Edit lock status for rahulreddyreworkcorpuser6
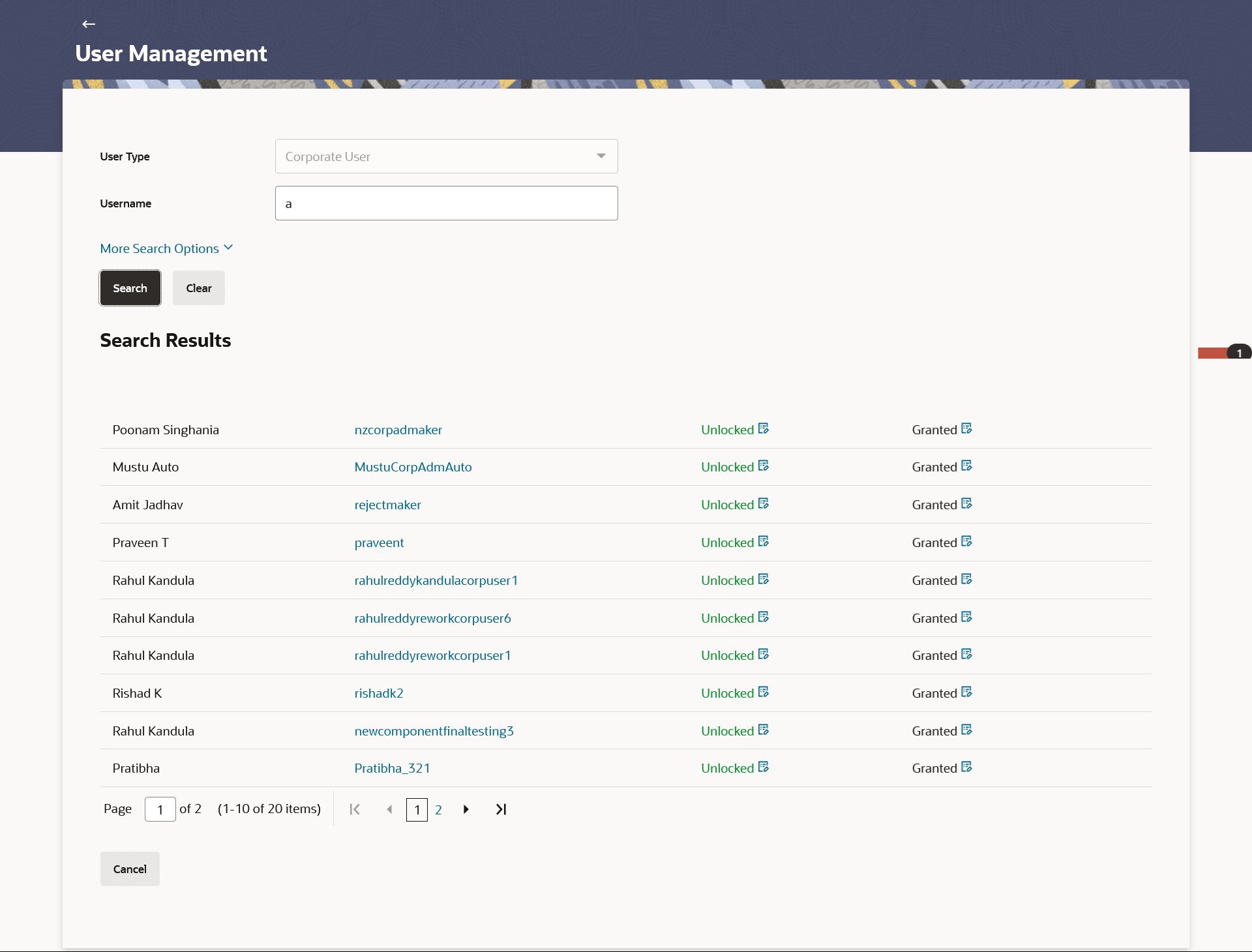The width and height of the screenshot is (1252, 952). (764, 617)
